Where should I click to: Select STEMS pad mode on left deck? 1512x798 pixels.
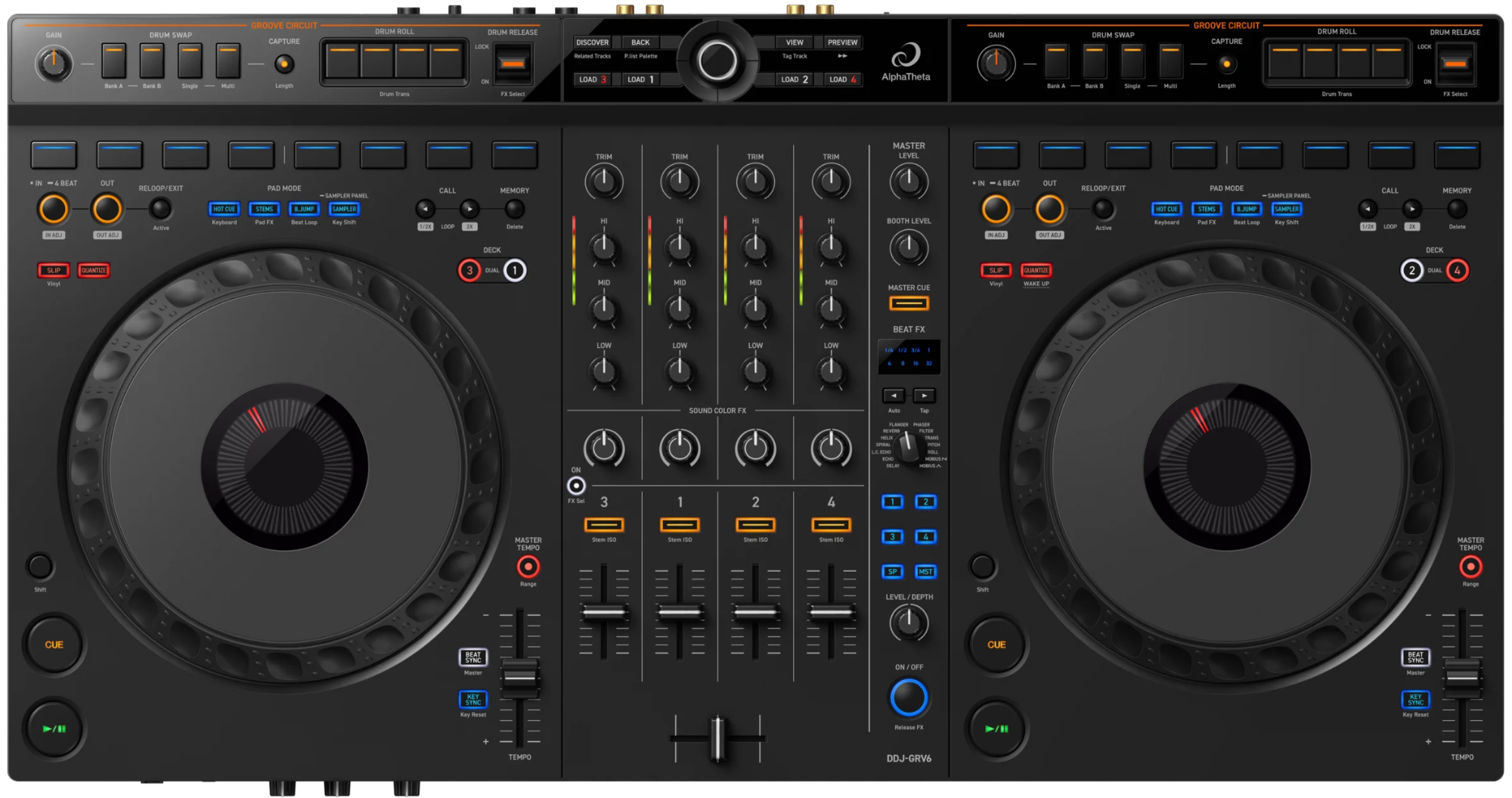[264, 209]
